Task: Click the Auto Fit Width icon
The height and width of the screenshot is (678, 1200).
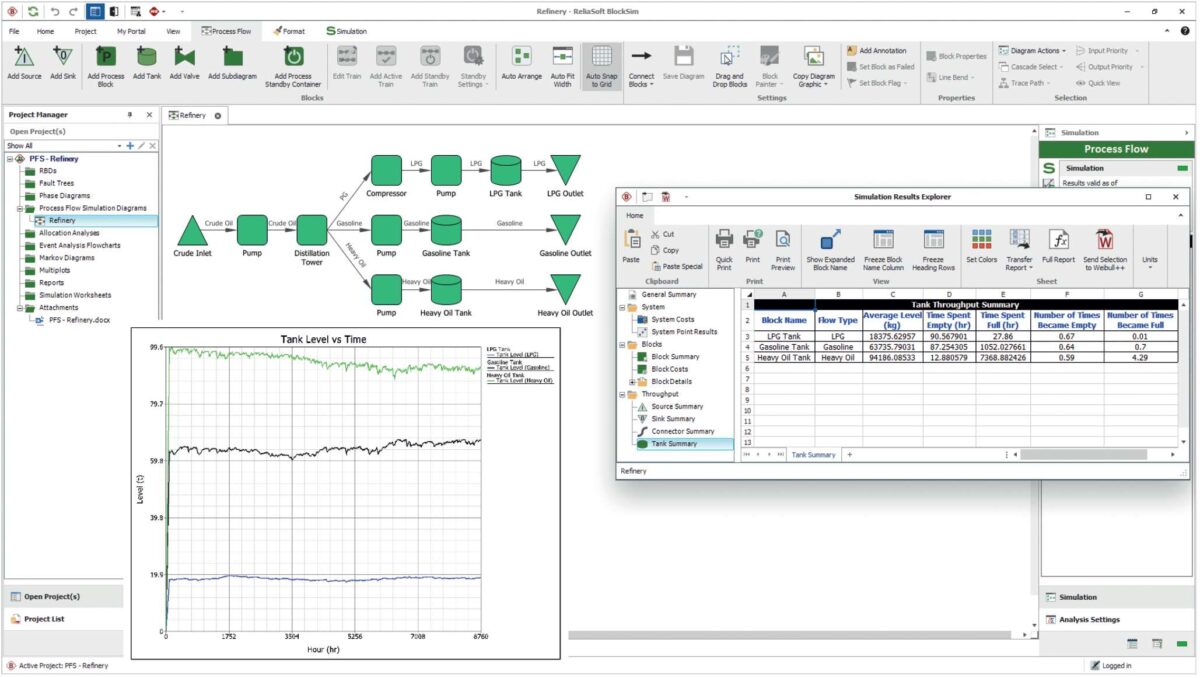Action: (563, 57)
